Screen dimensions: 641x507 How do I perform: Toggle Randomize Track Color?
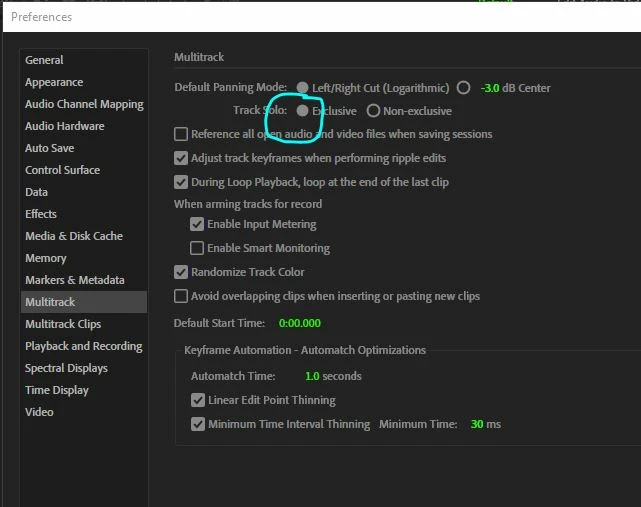coord(181,272)
